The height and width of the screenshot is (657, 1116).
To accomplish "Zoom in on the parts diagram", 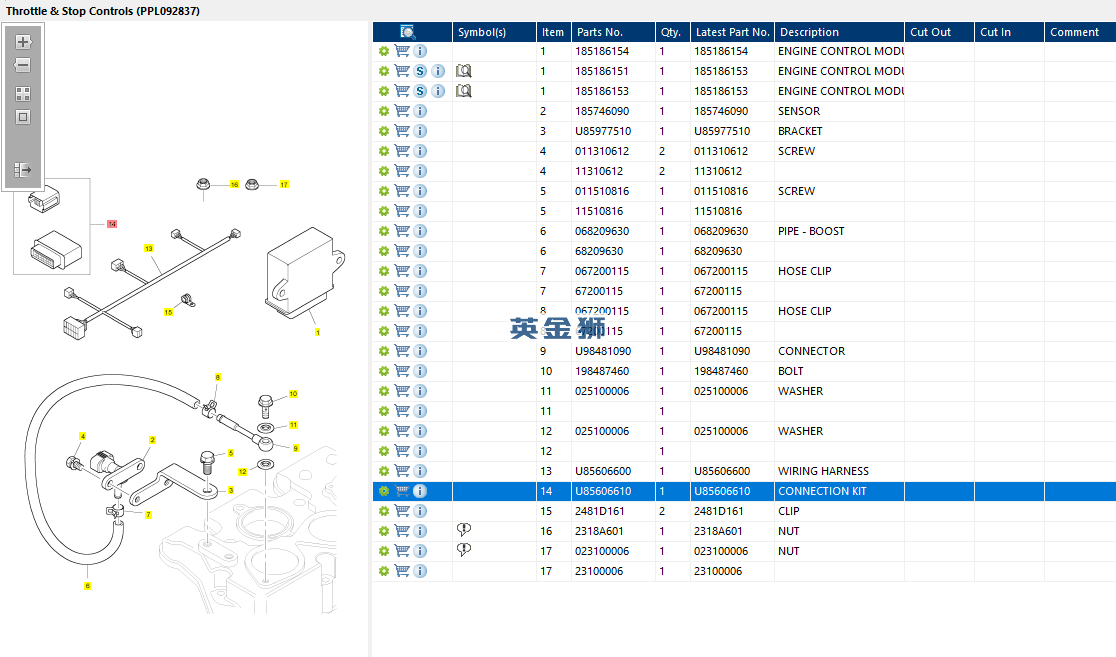I will click(x=23, y=42).
